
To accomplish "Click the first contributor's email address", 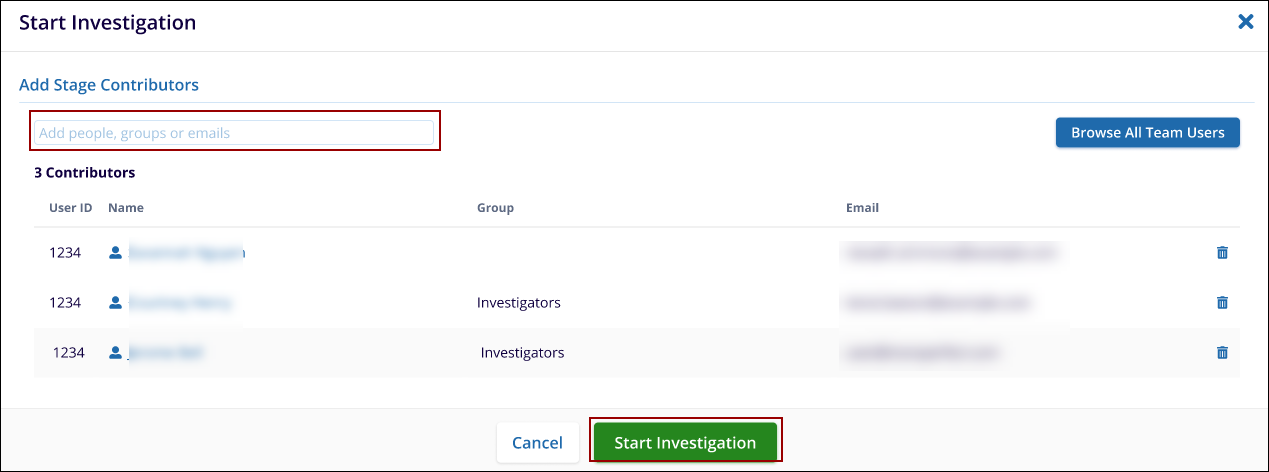I will point(950,253).
